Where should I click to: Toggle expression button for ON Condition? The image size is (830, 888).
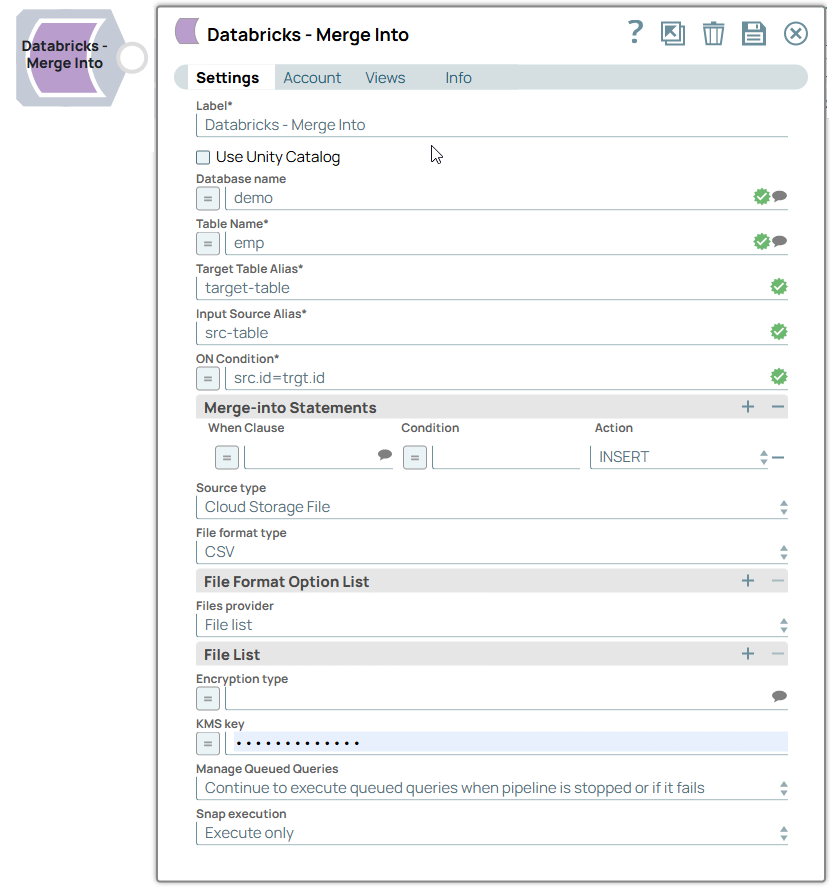point(208,378)
